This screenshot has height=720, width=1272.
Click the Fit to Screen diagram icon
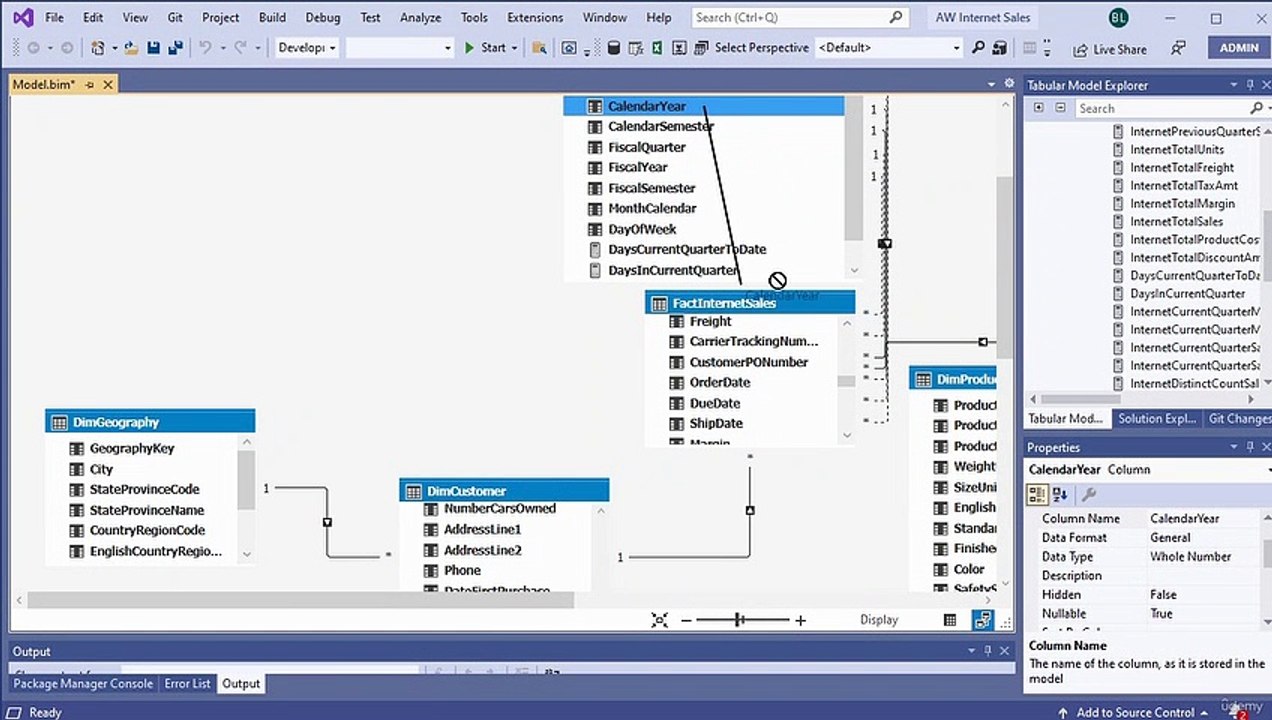tap(659, 620)
